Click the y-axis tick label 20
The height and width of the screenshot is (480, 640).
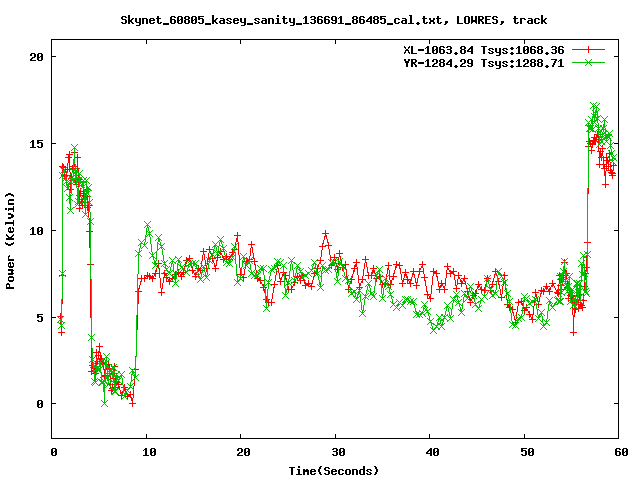click(36, 57)
